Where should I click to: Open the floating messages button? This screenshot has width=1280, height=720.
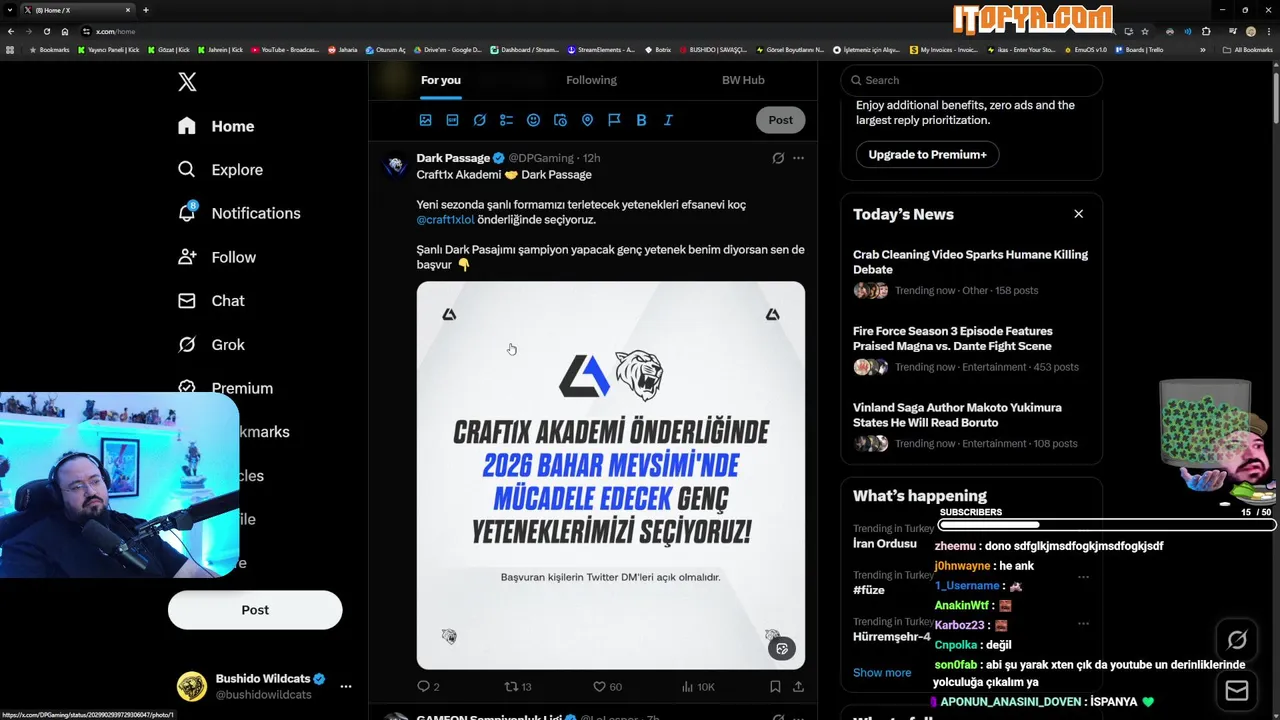point(1236,691)
